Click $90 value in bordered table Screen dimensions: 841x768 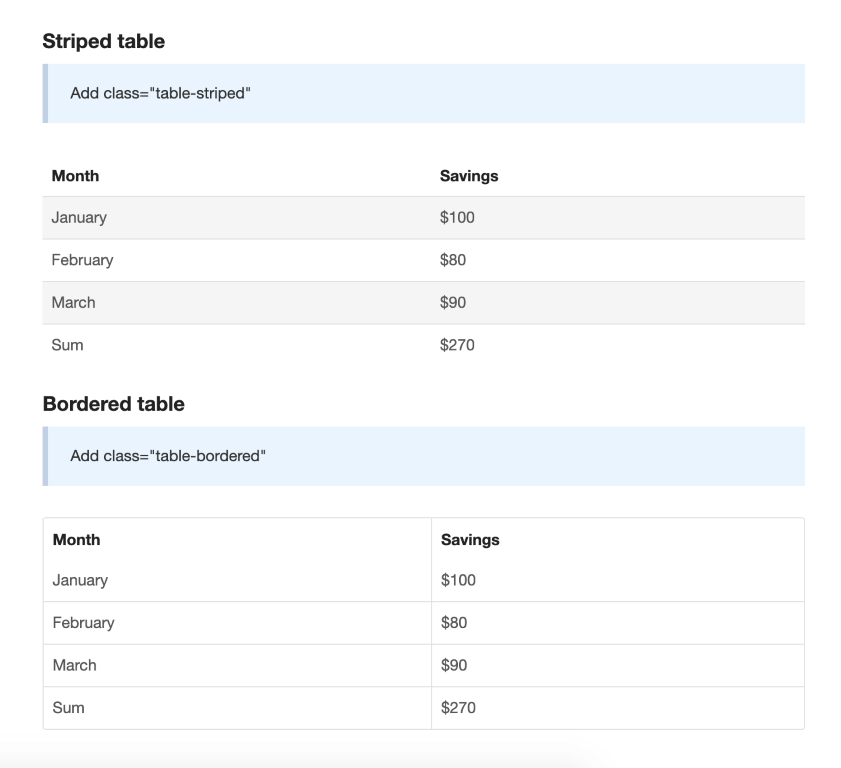[454, 665]
